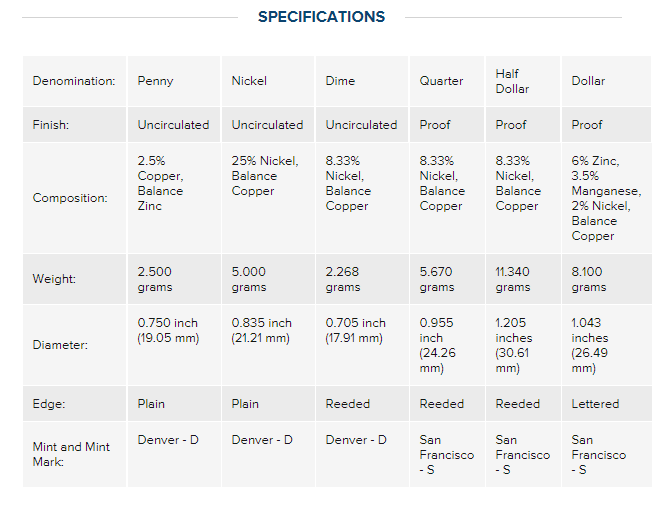Click the Mint and Mint Mark label
Screen dimensions: 655x506
coord(71,454)
